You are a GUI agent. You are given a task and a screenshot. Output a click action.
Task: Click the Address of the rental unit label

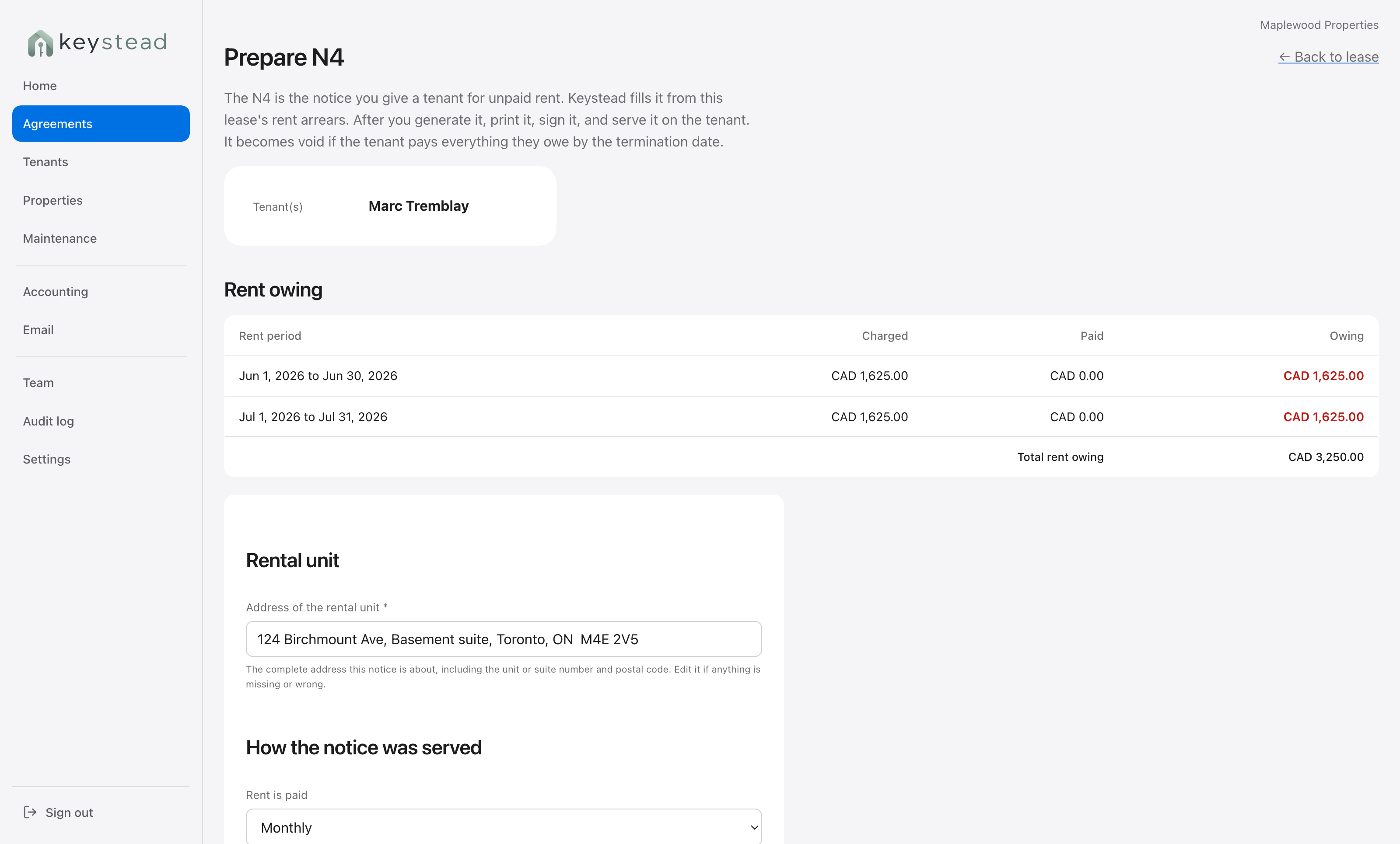pos(316,607)
